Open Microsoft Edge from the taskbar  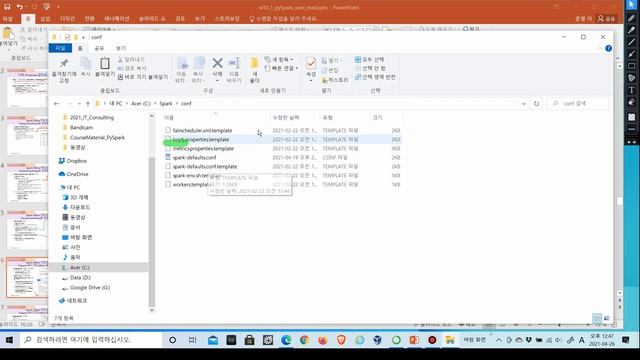286,340
